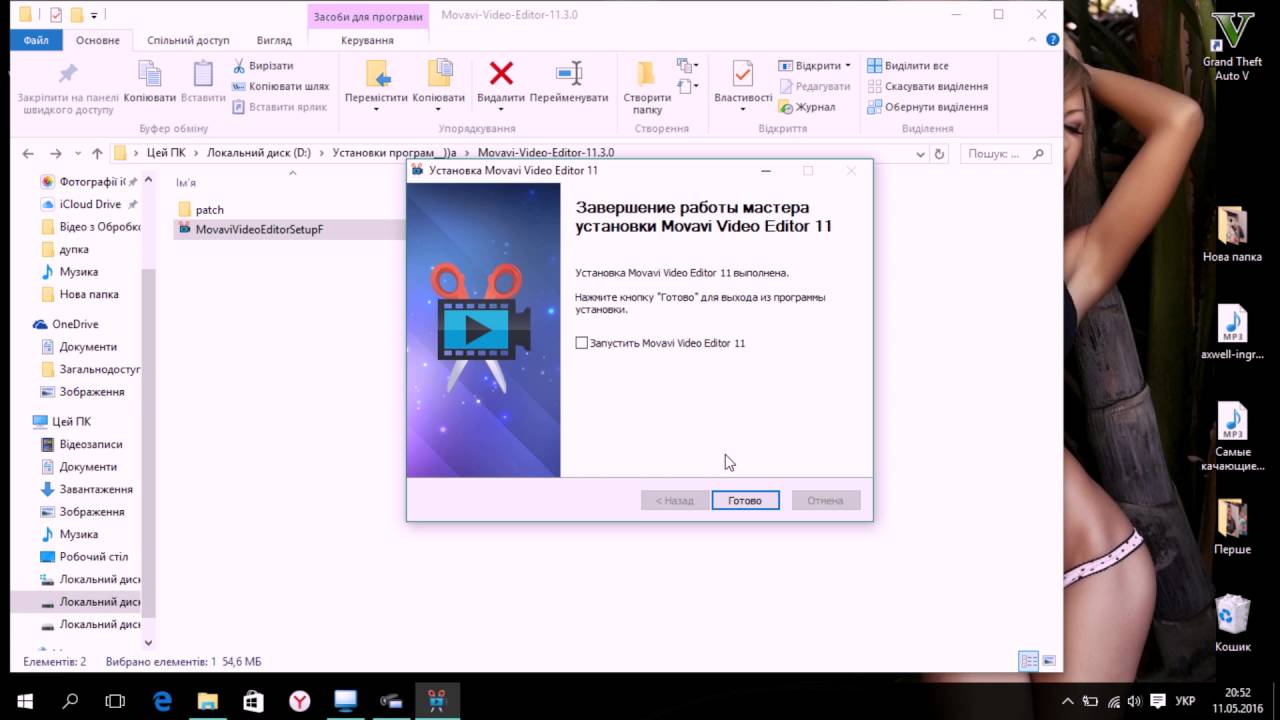The height and width of the screenshot is (720, 1280).
Task: Click Виділити все command
Action: 908,65
